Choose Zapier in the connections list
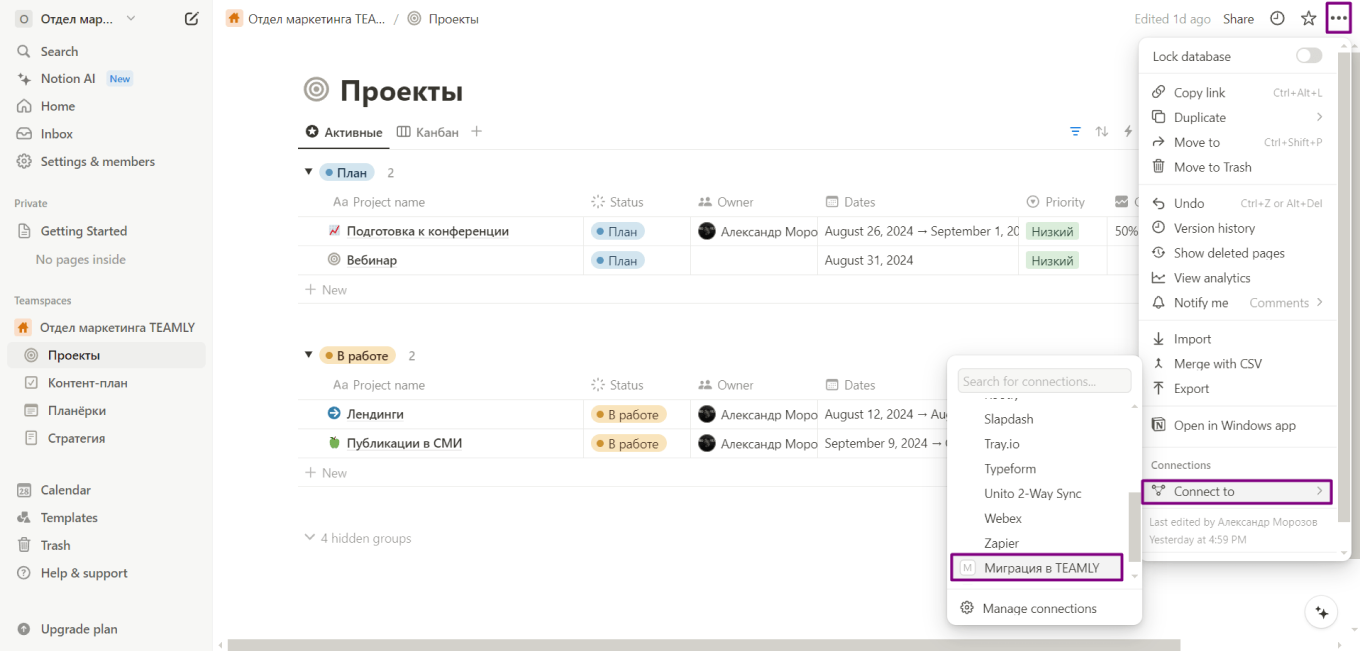The image size is (1360, 651). 1001,543
